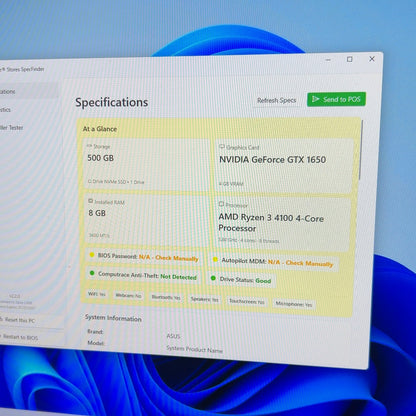Click the Processor icon
The height and width of the screenshot is (416, 416).
pos(221,204)
